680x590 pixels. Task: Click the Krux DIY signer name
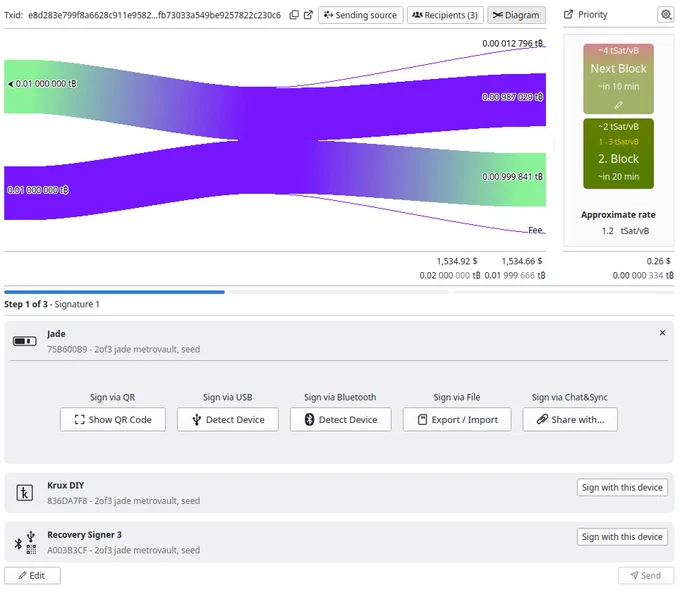click(65, 485)
